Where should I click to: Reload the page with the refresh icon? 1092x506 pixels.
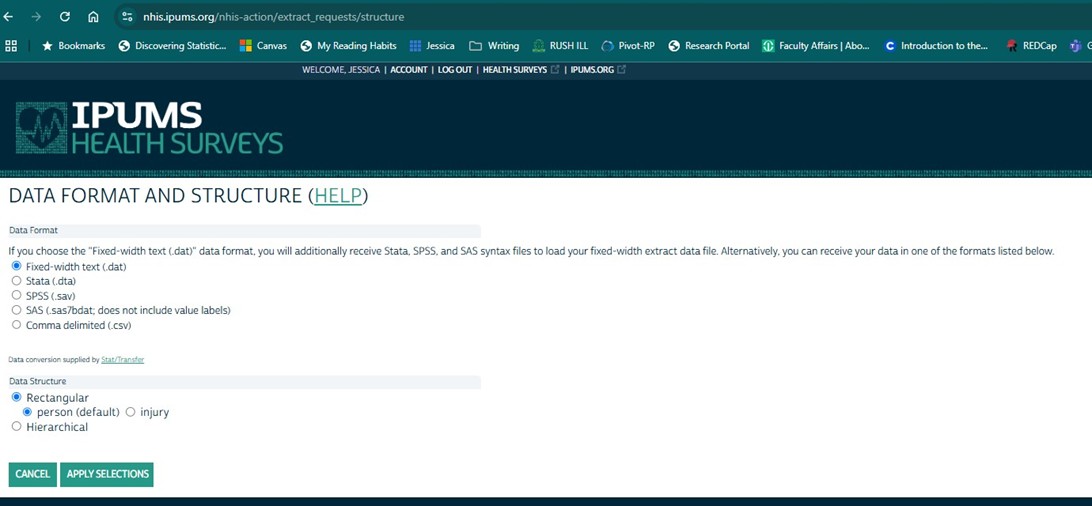[x=65, y=17]
